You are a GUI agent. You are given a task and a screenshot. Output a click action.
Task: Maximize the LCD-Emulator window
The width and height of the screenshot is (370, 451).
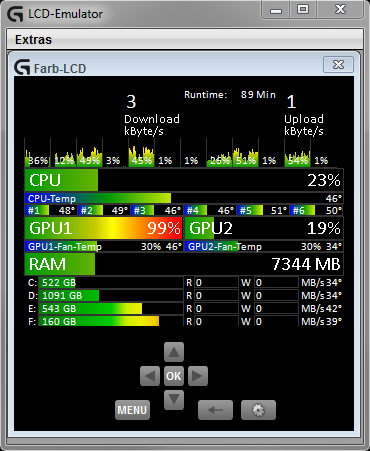pyautogui.click(x=303, y=9)
